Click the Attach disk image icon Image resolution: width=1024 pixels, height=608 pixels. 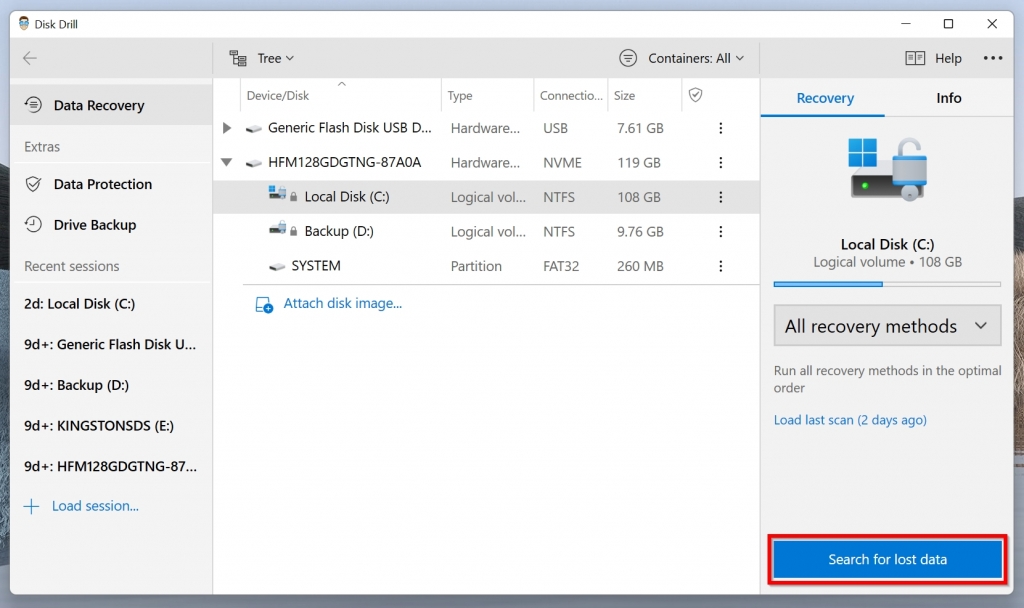click(x=264, y=304)
